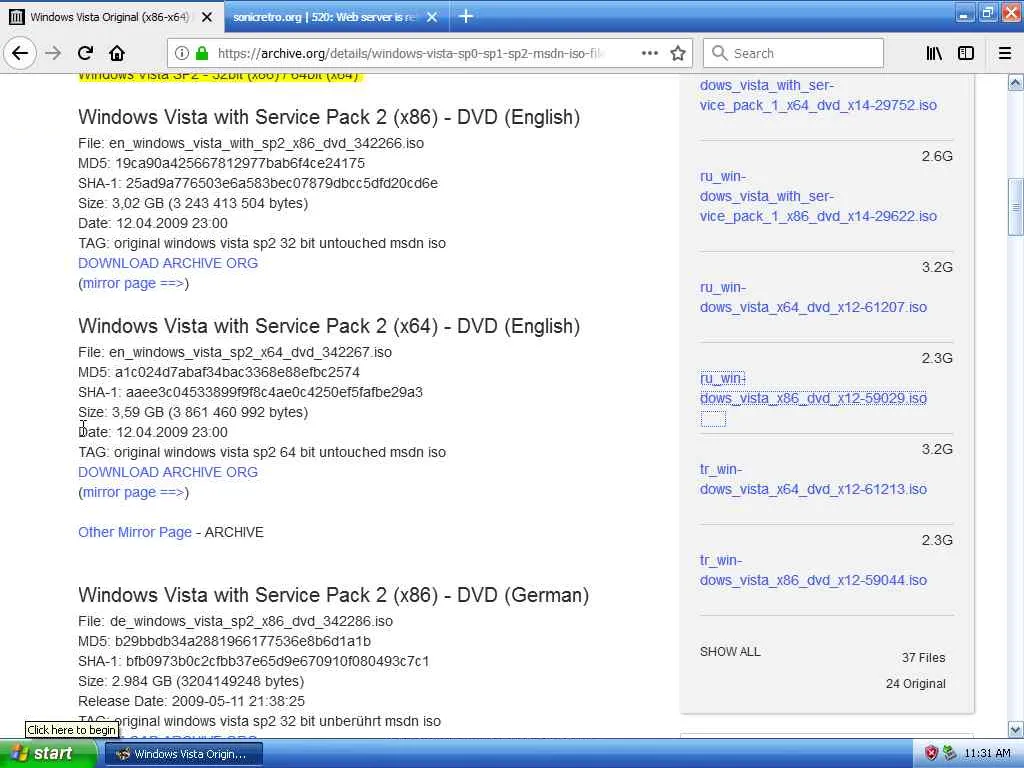The width and height of the screenshot is (1024, 768).
Task: Click the 11:31 AM taskbar clock
Action: (x=987, y=754)
